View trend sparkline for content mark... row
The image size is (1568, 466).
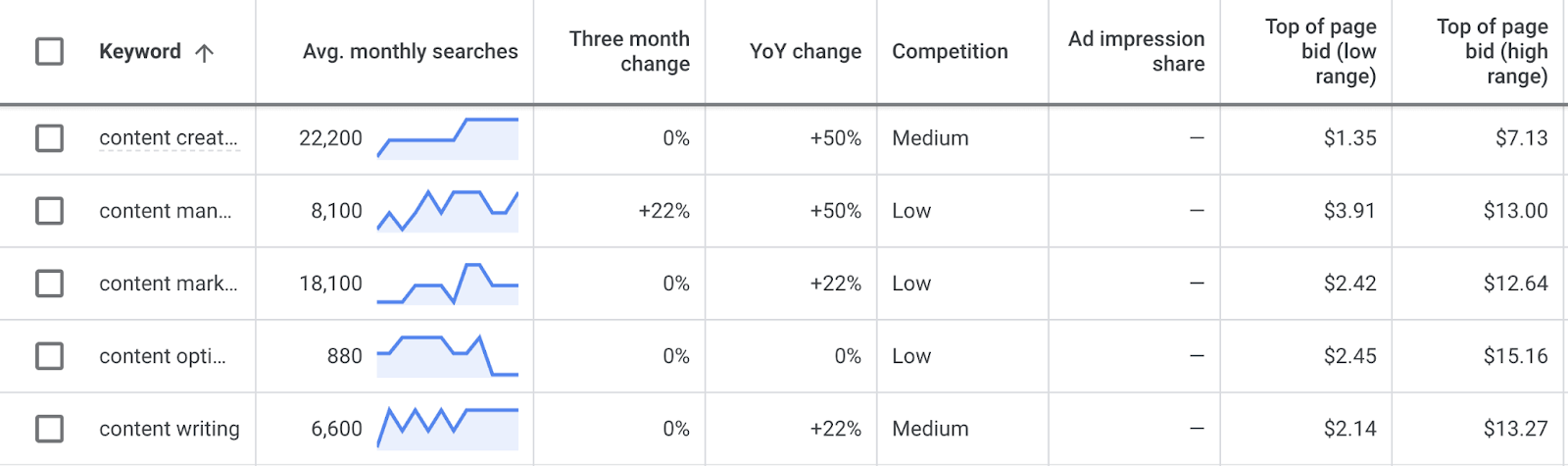[x=448, y=284]
